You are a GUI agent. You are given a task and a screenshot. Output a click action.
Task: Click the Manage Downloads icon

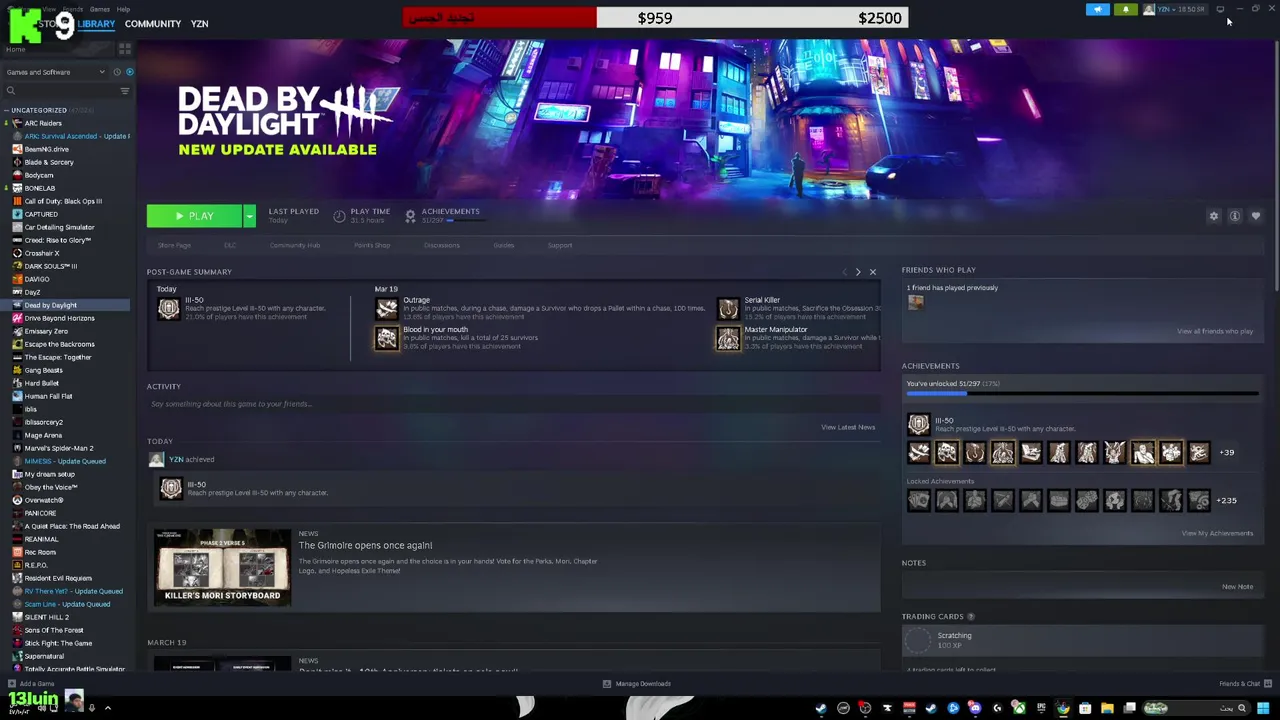[606, 684]
